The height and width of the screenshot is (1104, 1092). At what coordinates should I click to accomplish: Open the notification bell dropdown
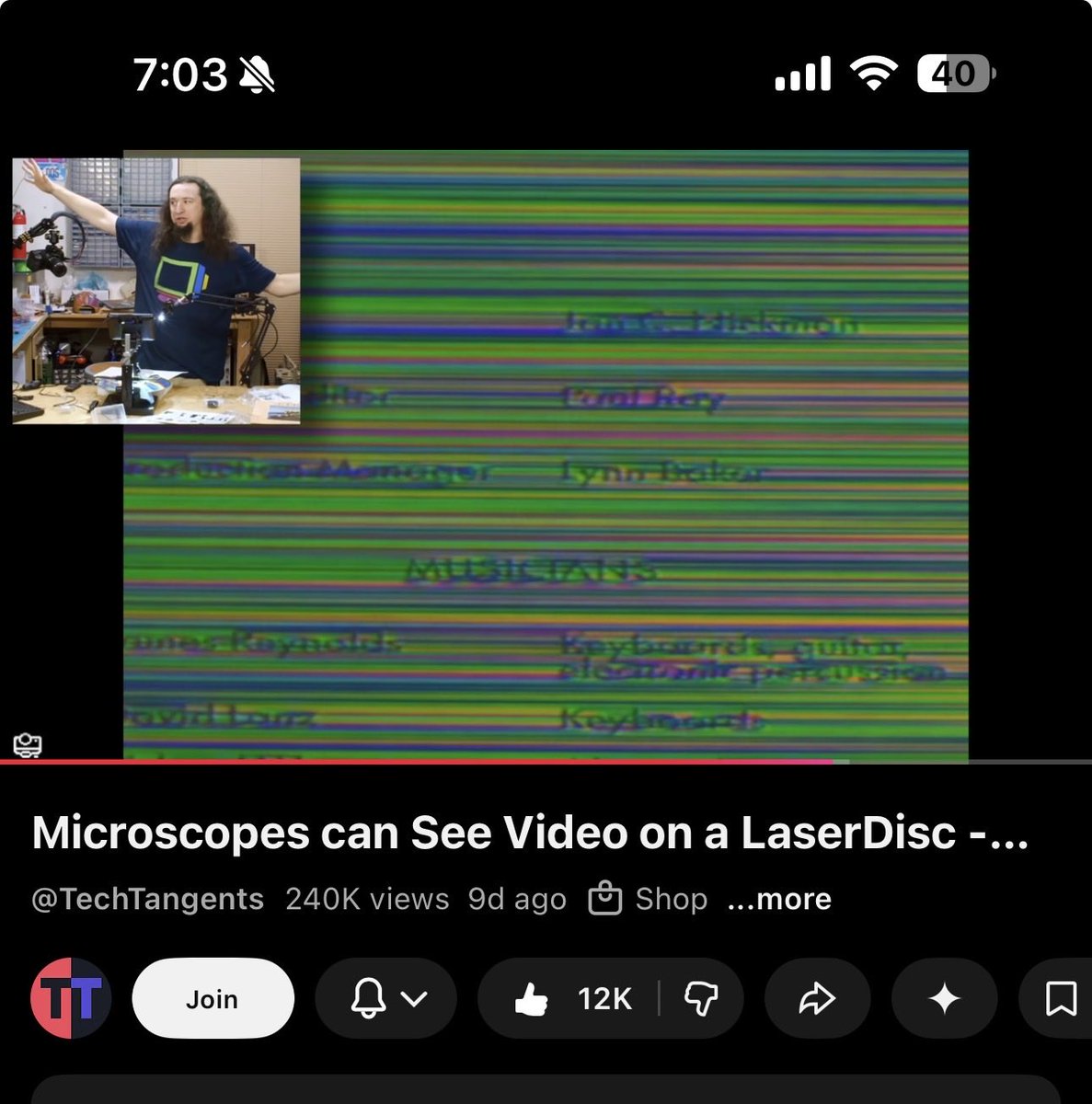386,998
